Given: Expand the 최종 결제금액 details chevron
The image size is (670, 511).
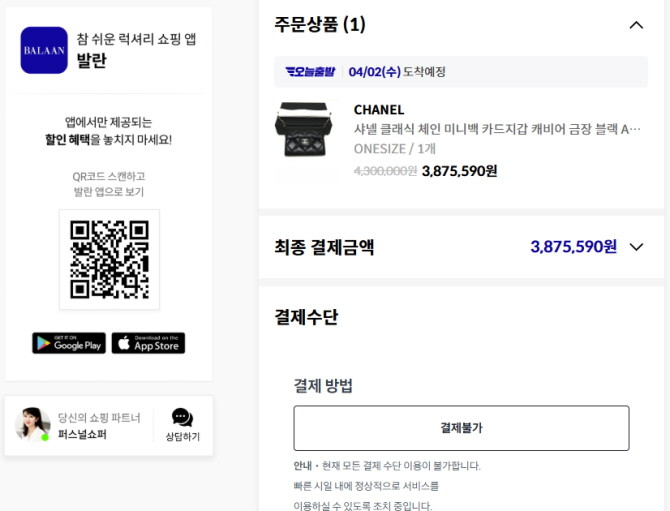Looking at the screenshot, I should coord(636,247).
